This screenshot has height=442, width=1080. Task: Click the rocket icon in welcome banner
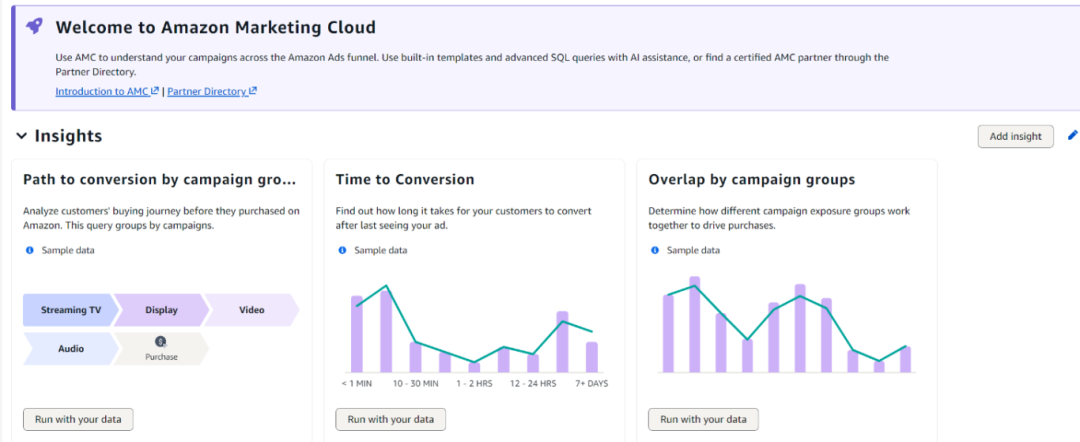pos(34,28)
